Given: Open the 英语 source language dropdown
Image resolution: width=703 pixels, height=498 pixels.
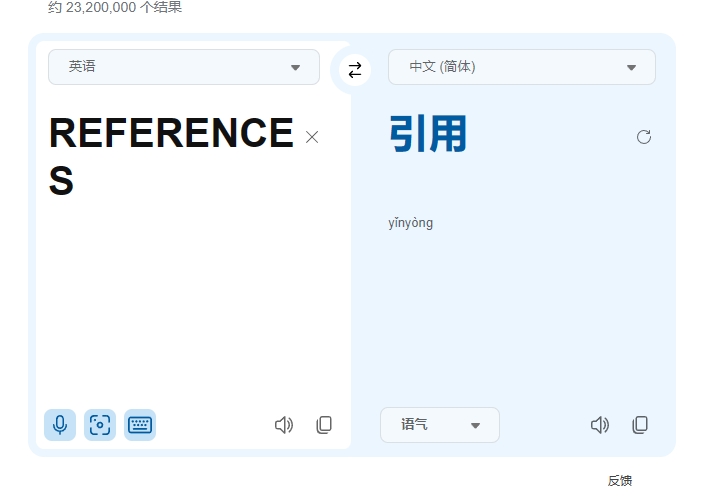Looking at the screenshot, I should pyautogui.click(x=184, y=67).
